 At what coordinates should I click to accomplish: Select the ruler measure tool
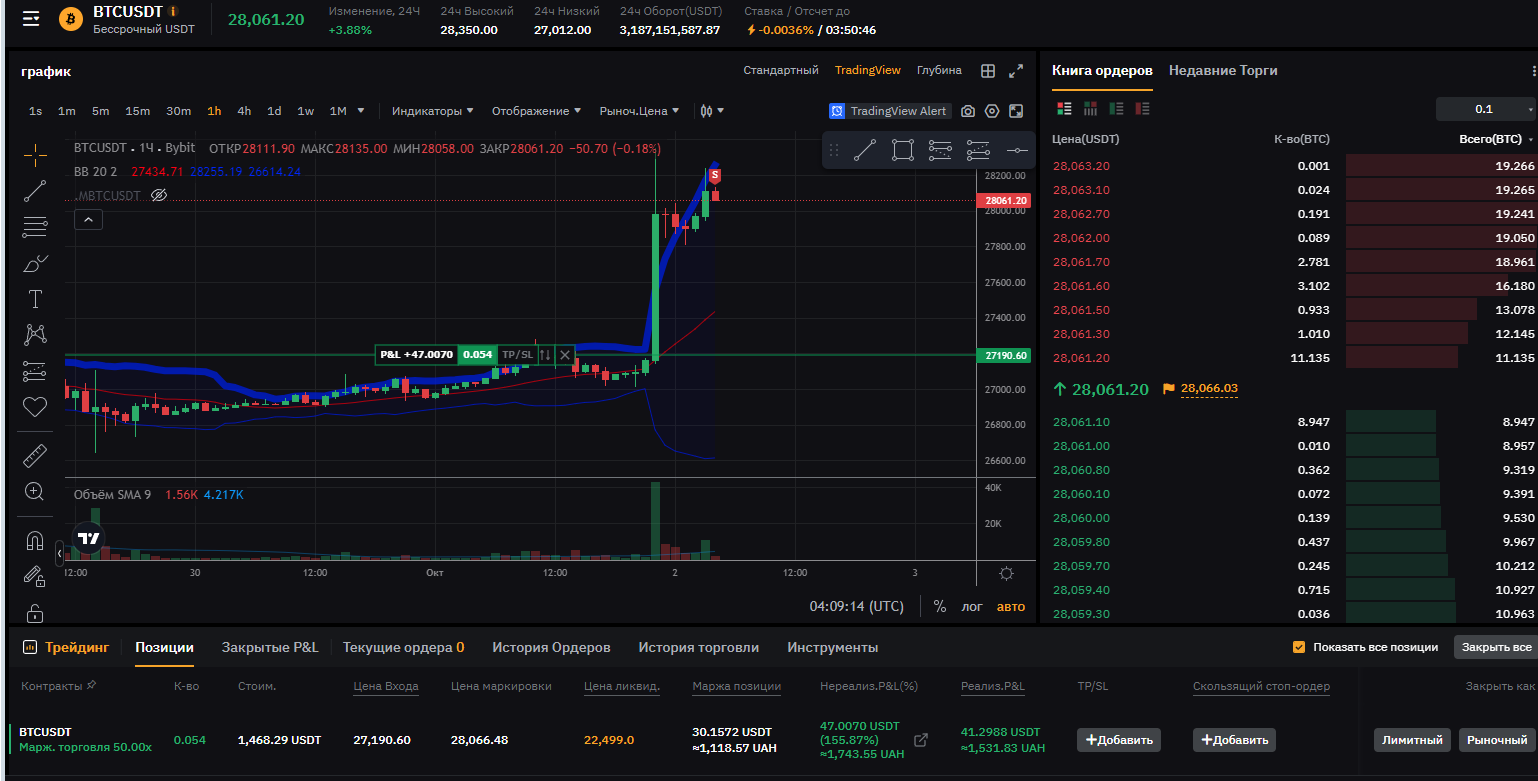tap(35, 455)
